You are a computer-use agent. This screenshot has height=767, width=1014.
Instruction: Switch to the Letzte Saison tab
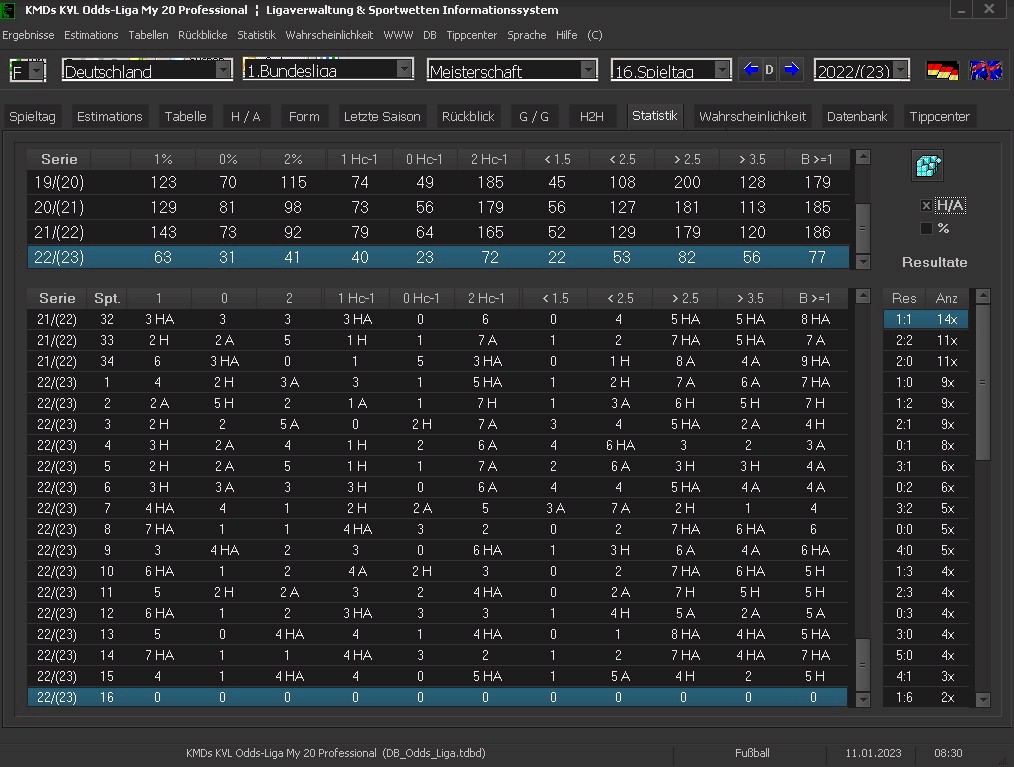pos(382,116)
